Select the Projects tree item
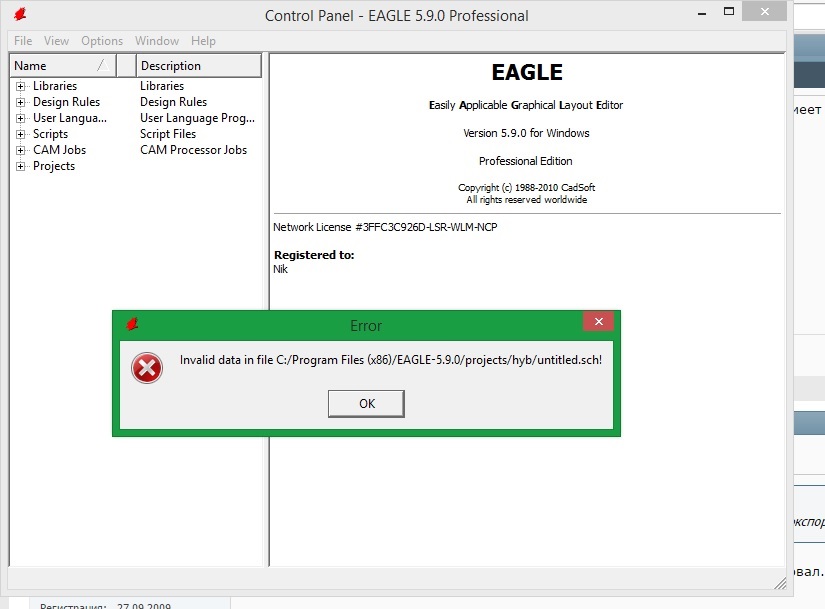Image resolution: width=825 pixels, height=609 pixels. pos(54,166)
